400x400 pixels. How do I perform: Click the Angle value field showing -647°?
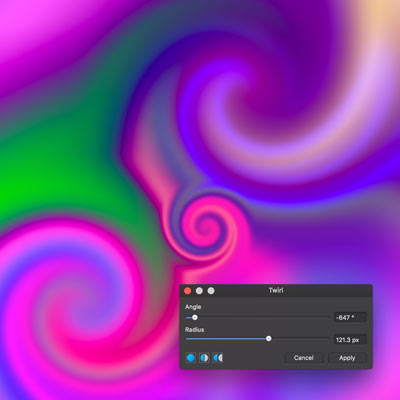coord(350,317)
